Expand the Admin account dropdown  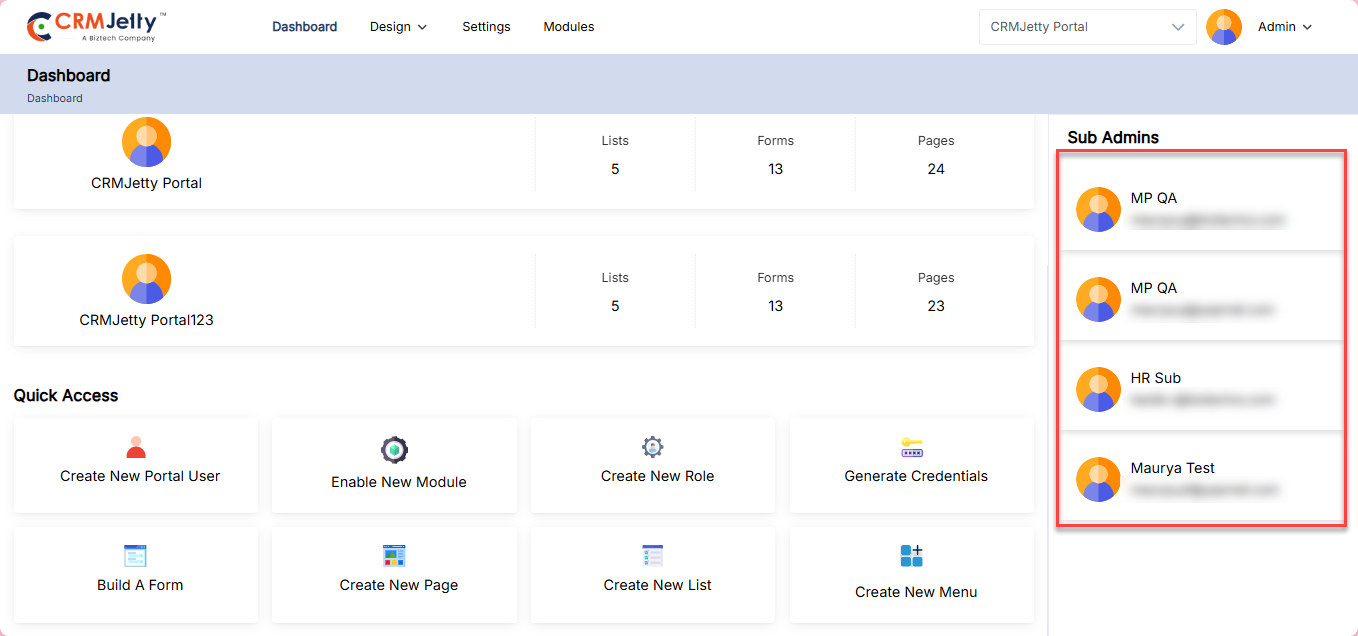[x=1285, y=27]
